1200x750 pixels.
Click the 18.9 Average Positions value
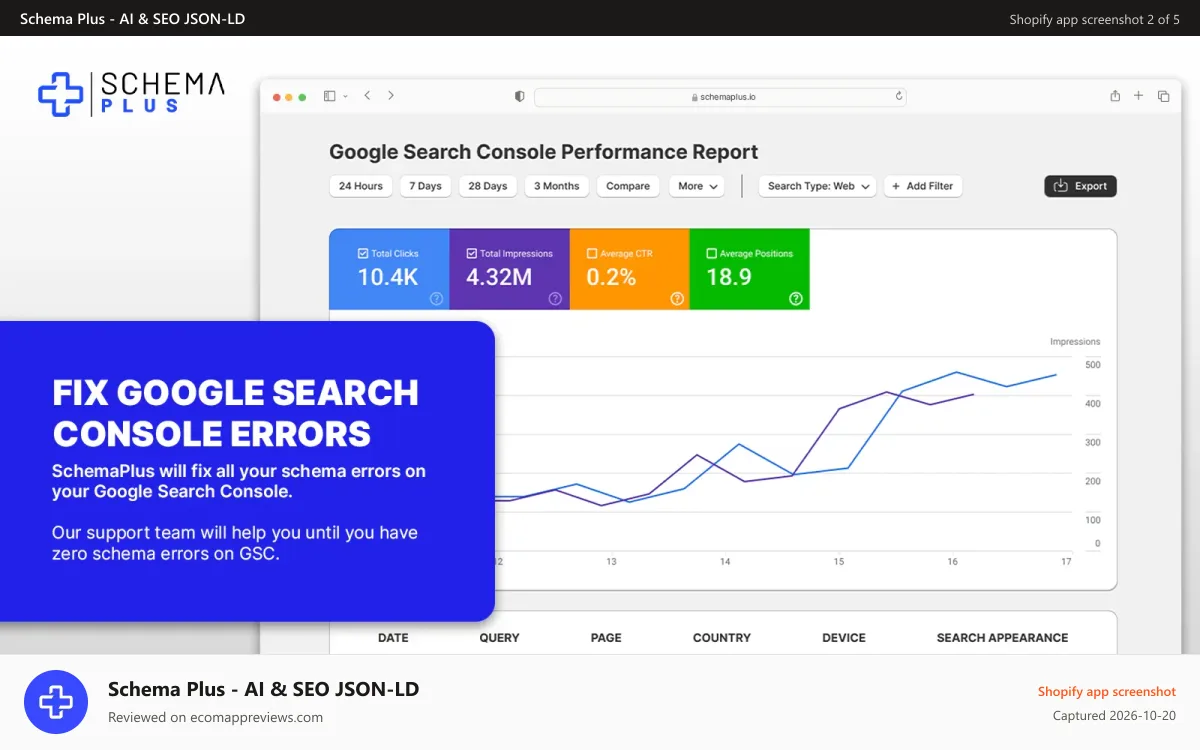(729, 277)
